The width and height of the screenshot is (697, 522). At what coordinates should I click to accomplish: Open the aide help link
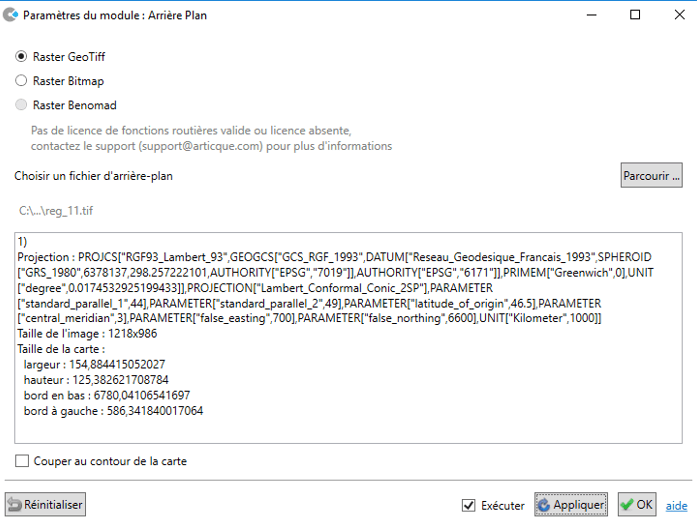[x=676, y=506]
